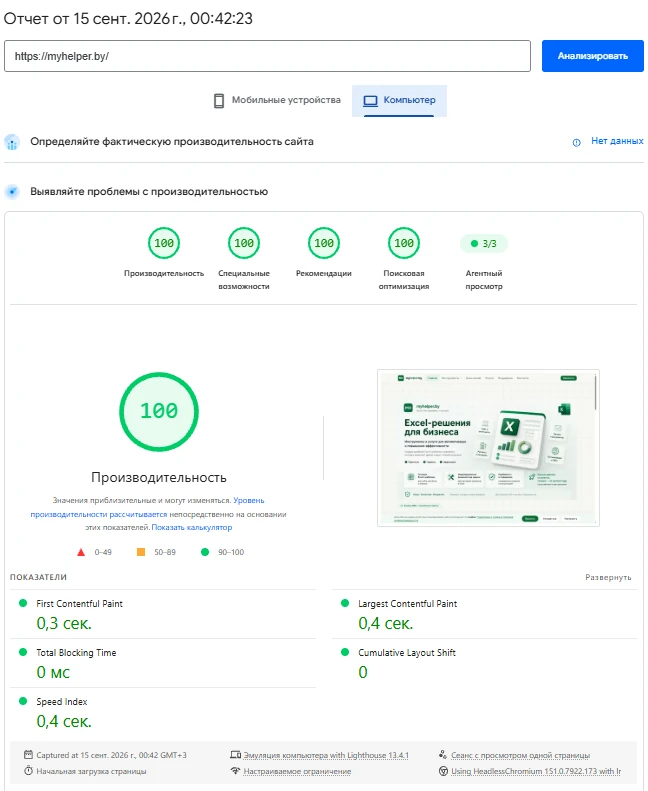Viewport: 648px width, 791px height.
Task: Click the 0,4 сек. value under Speed Index
Action: [64, 721]
